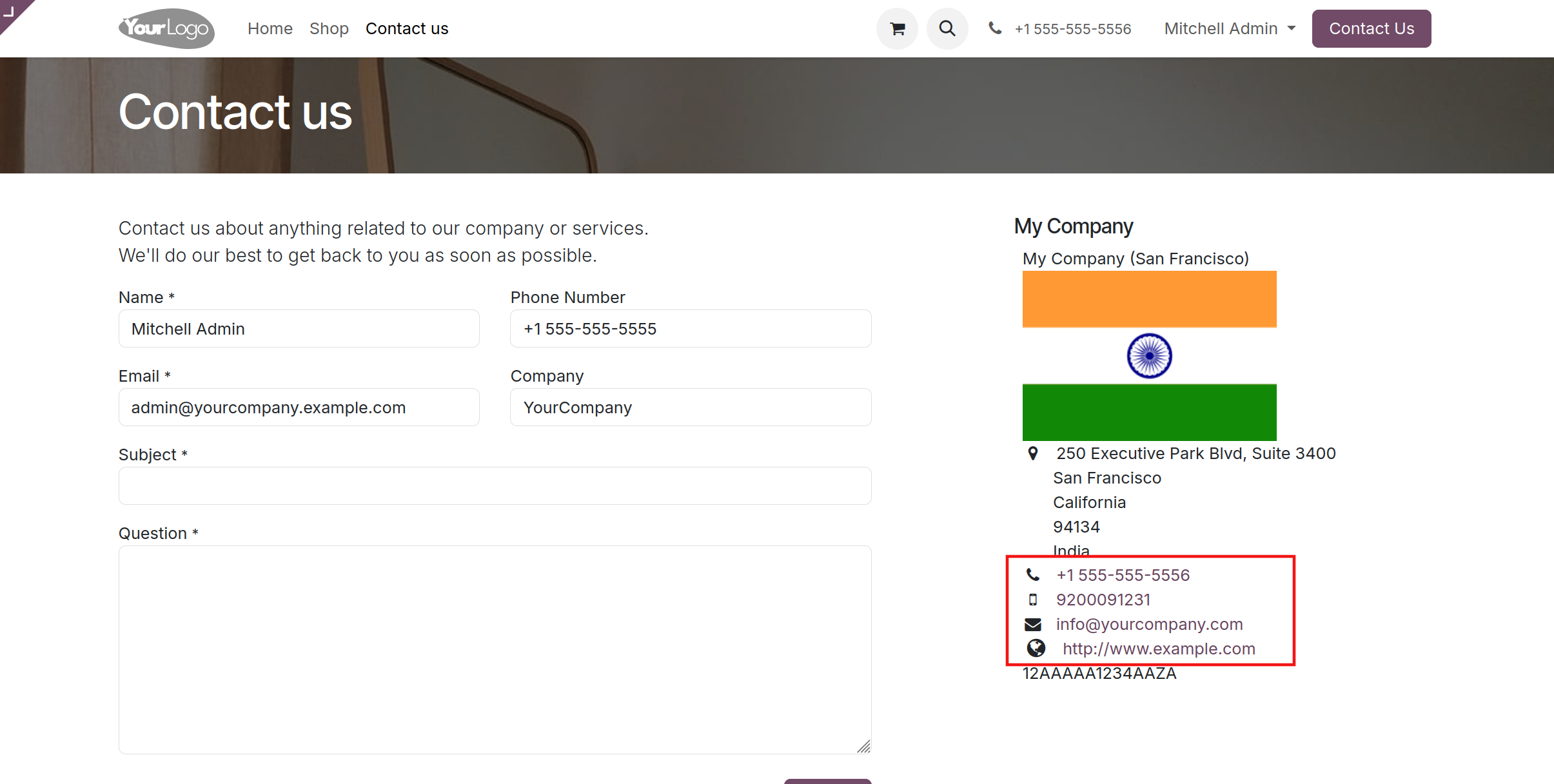The height and width of the screenshot is (784, 1554).
Task: Open the info@yourcompany.com email link
Action: click(1149, 624)
